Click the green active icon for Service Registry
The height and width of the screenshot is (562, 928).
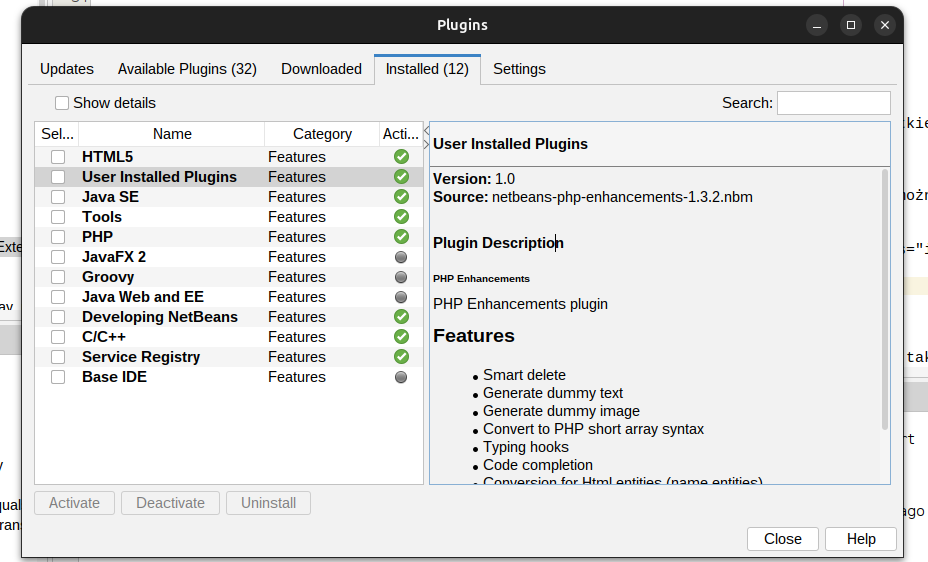click(x=401, y=357)
